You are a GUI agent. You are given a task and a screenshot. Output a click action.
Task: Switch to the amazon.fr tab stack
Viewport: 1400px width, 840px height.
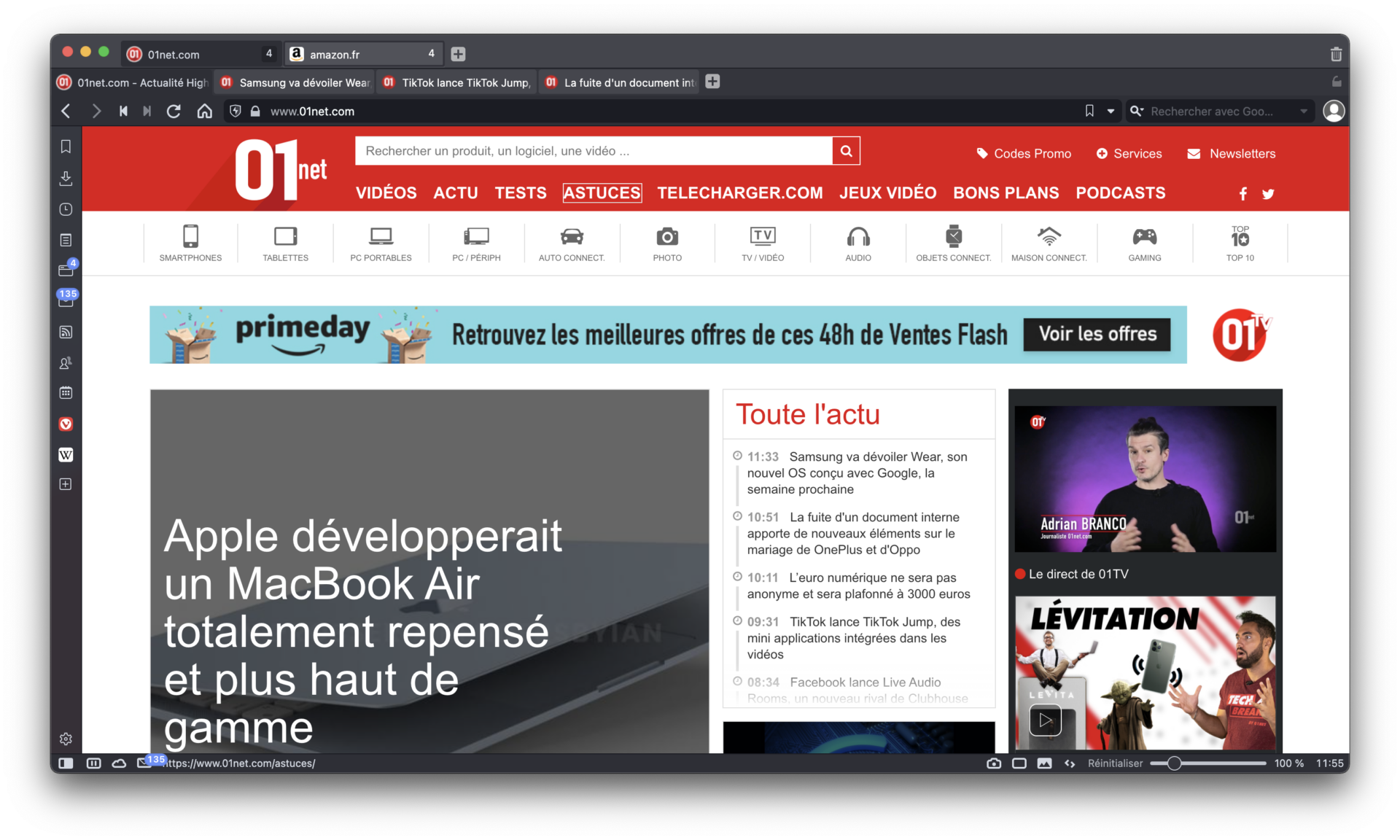click(363, 54)
